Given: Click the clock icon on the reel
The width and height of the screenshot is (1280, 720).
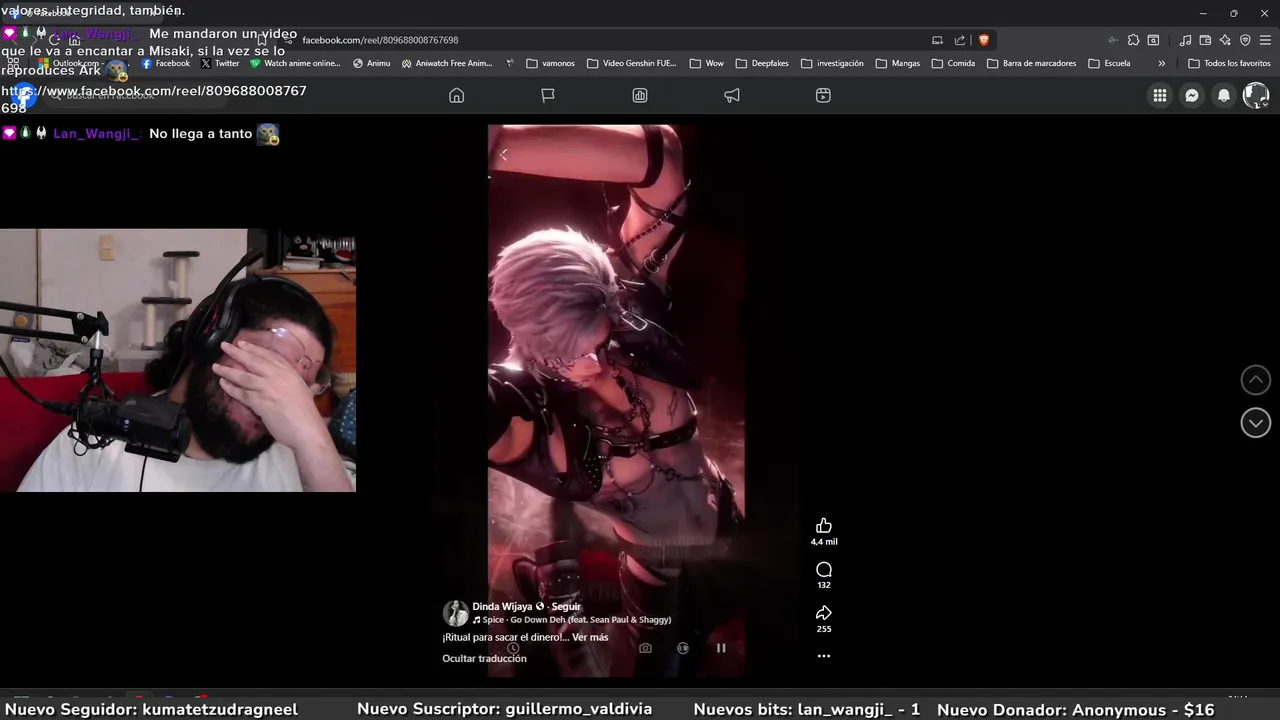Looking at the screenshot, I should 513,648.
